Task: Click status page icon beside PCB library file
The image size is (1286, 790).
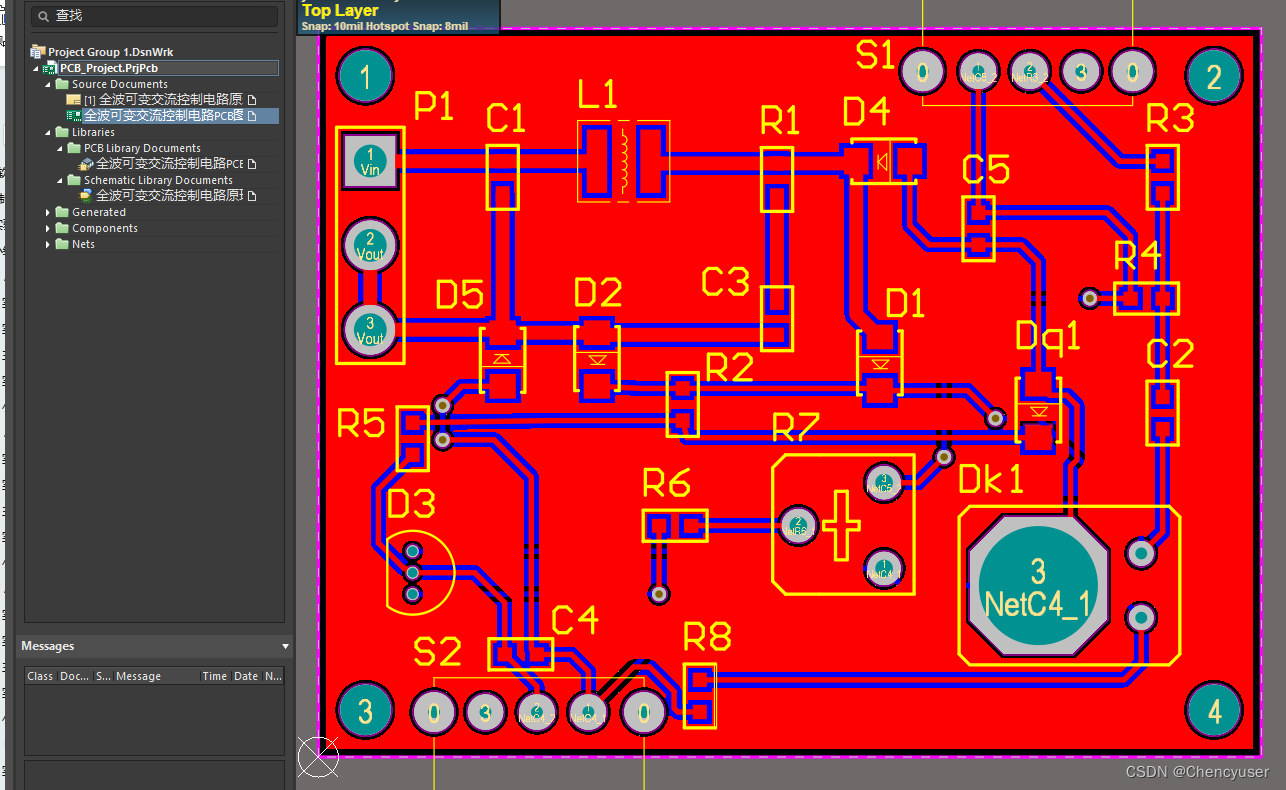Action: tap(253, 164)
